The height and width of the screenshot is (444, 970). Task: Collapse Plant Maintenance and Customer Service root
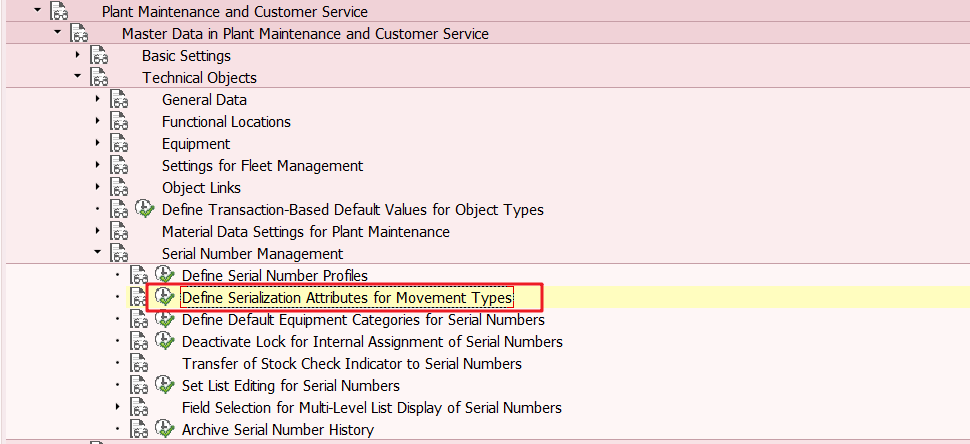coord(38,11)
